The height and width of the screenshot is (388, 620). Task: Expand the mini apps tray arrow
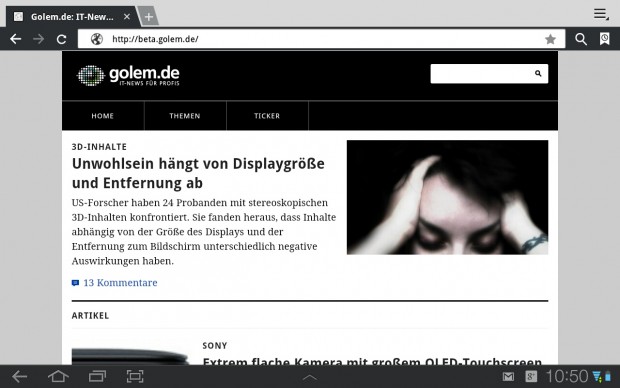[310, 378]
